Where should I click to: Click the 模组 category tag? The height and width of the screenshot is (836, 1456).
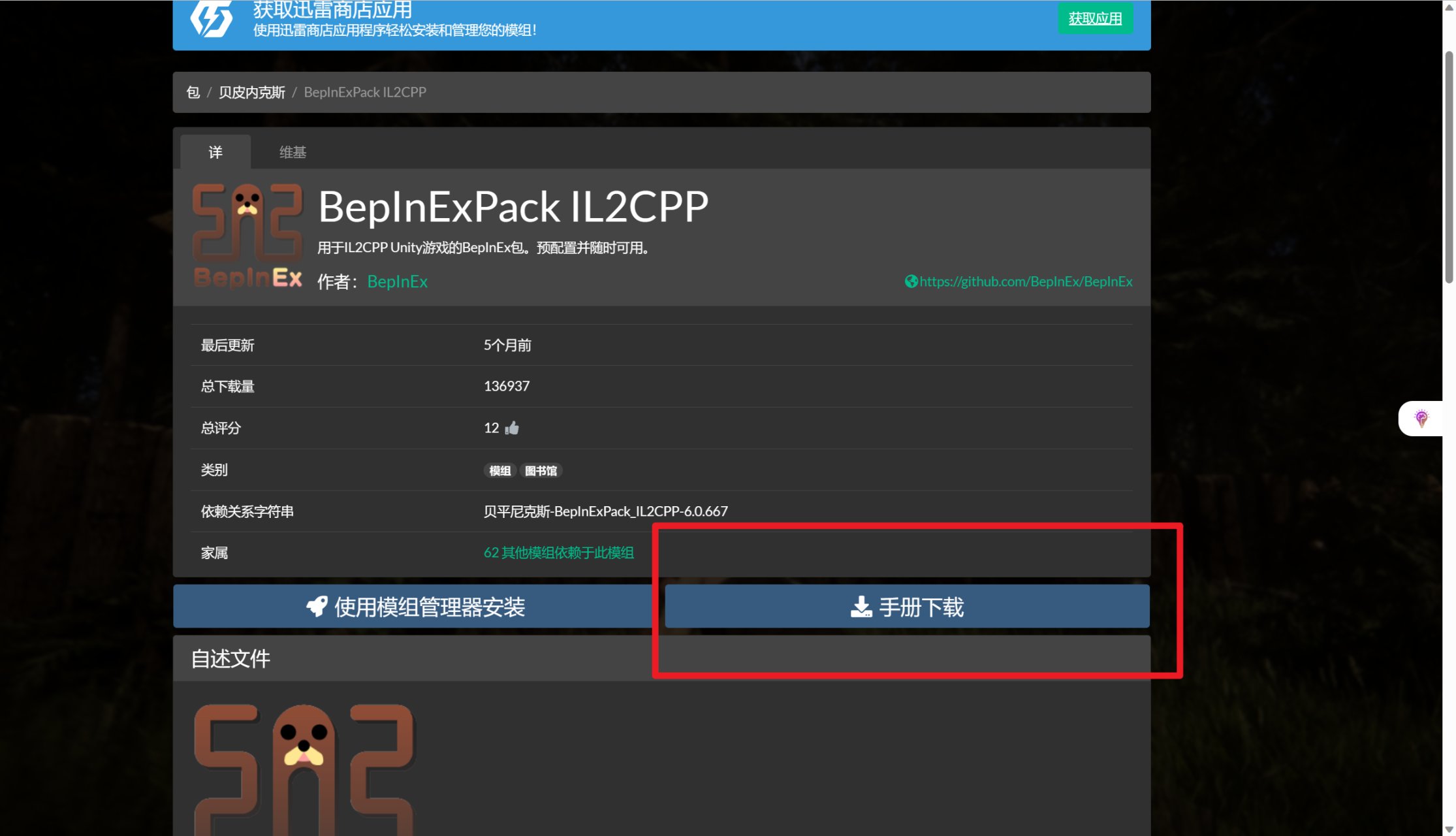click(499, 470)
